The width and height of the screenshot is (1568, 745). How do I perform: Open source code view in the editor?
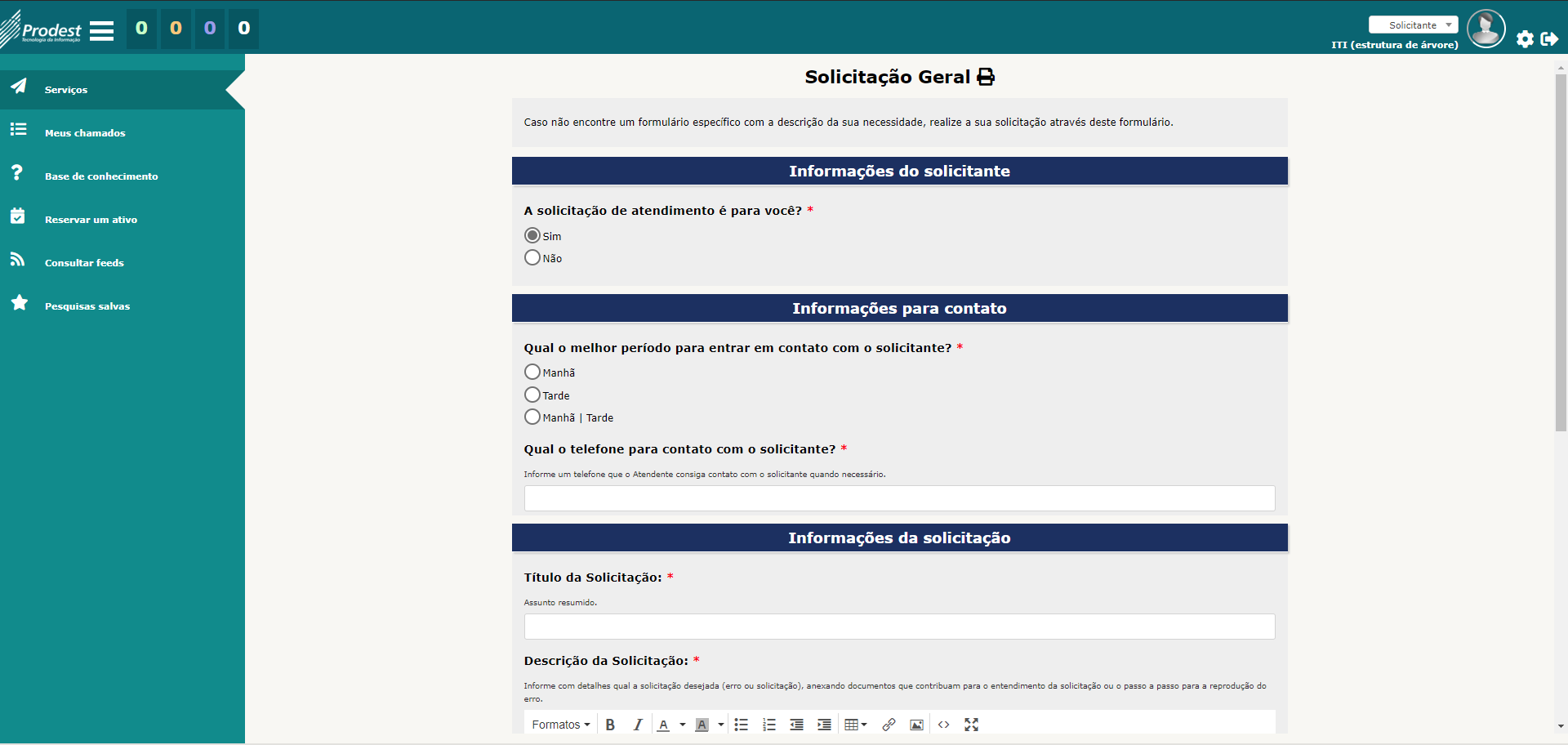click(943, 725)
